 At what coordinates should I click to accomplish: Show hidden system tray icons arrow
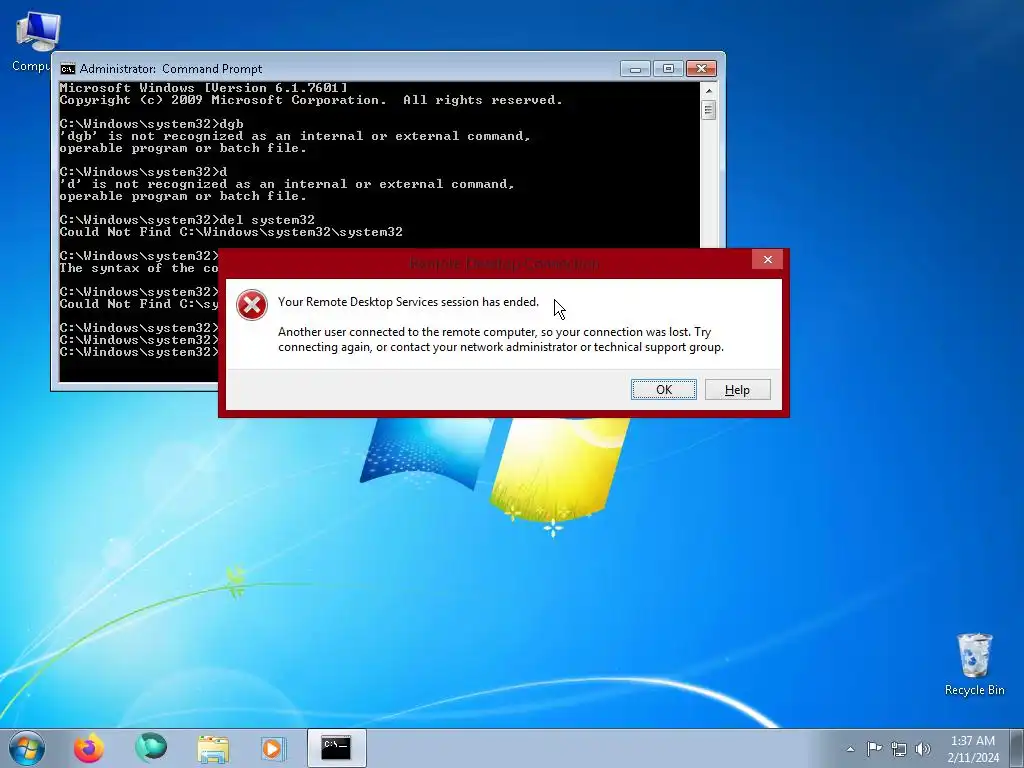click(850, 749)
